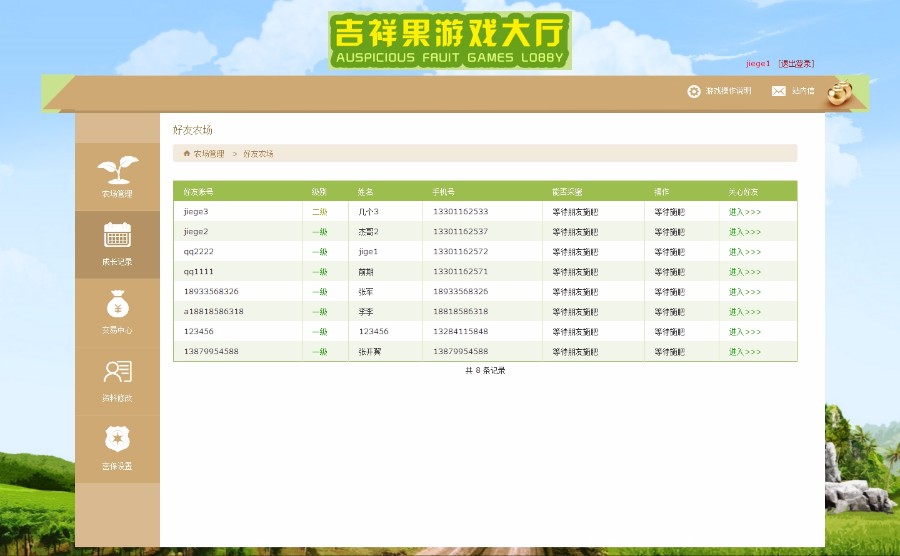Click the 级别 column header

[319, 192]
